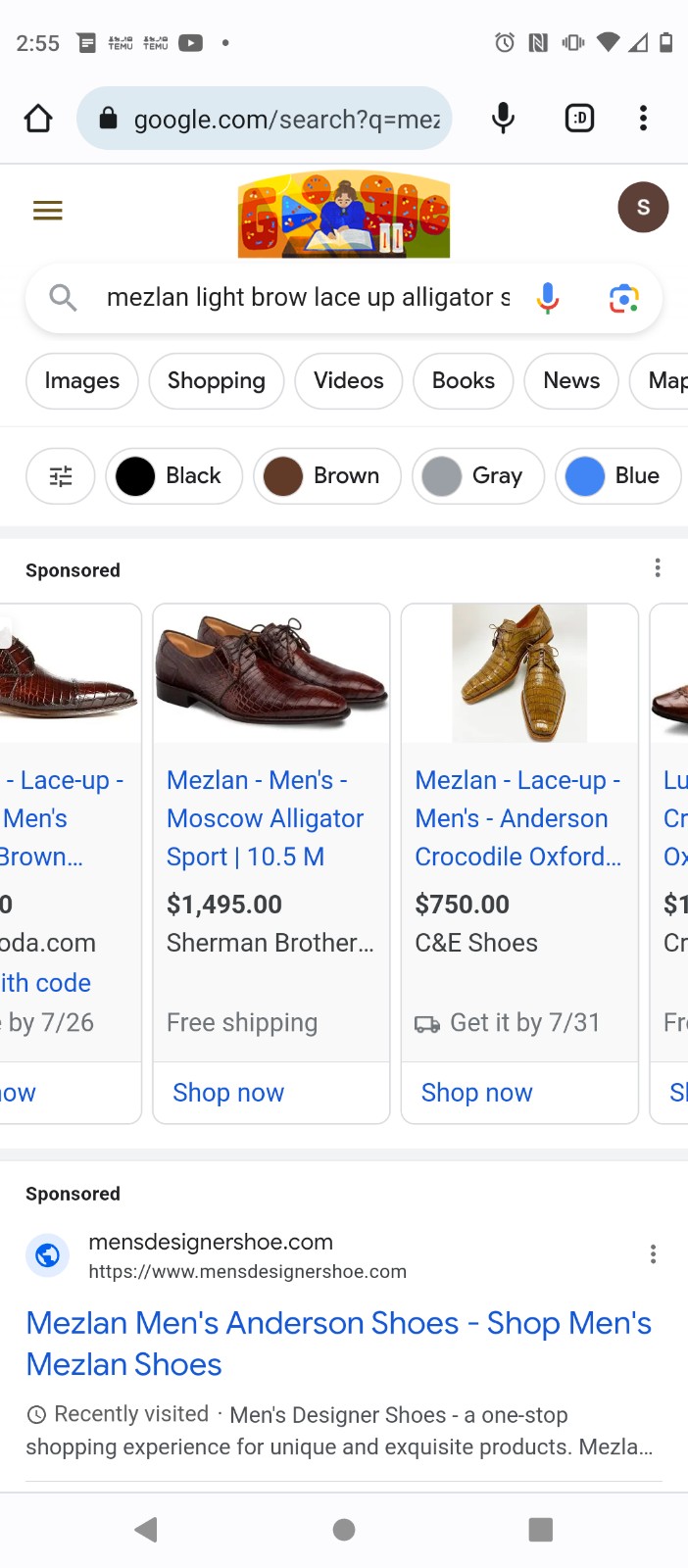Toggle the Gray color filter chip
This screenshot has width=688, height=1568.
tap(478, 476)
